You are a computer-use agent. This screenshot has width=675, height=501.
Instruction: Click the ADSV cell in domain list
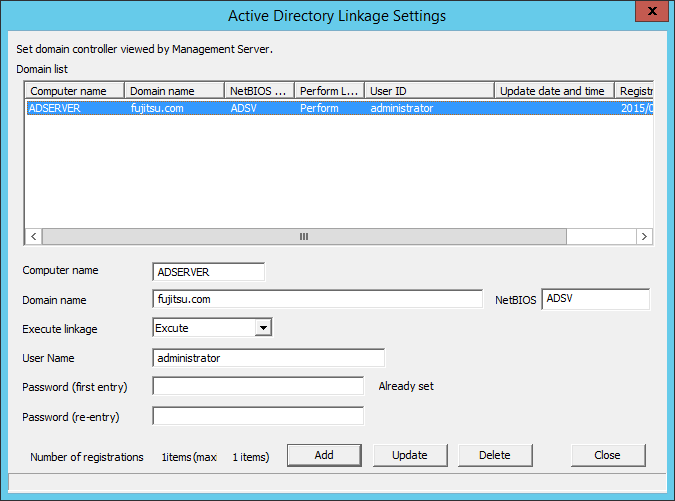click(244, 108)
